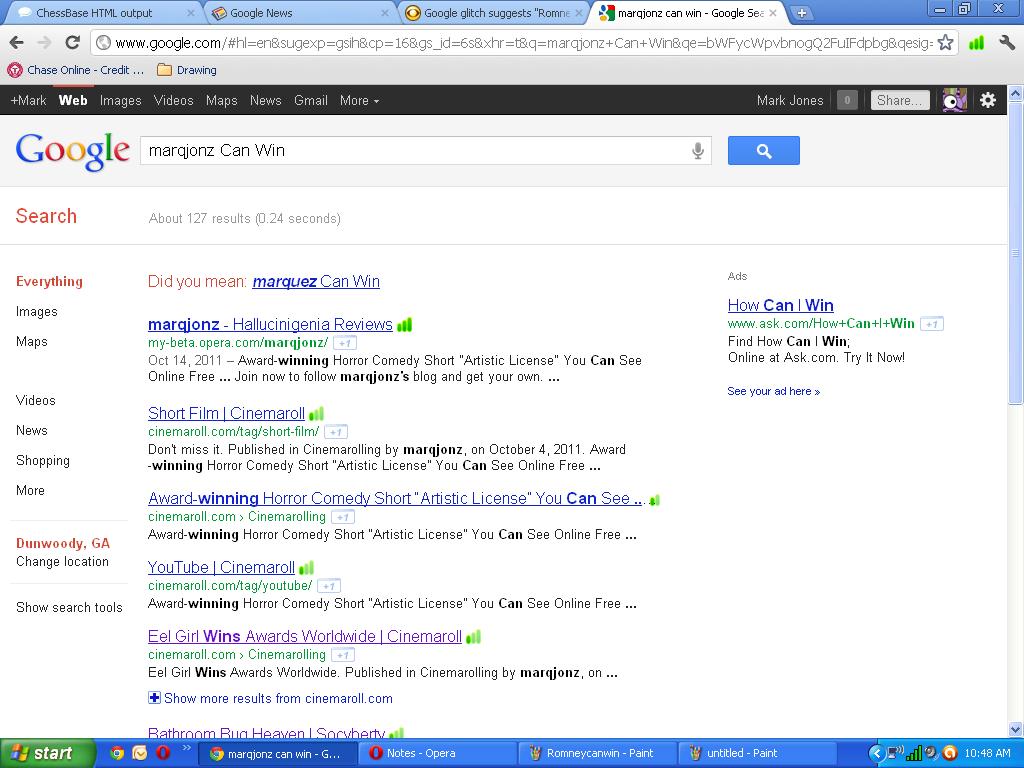The width and height of the screenshot is (1024, 768).
Task: Click +Mark in the top bar
Action: (29, 101)
